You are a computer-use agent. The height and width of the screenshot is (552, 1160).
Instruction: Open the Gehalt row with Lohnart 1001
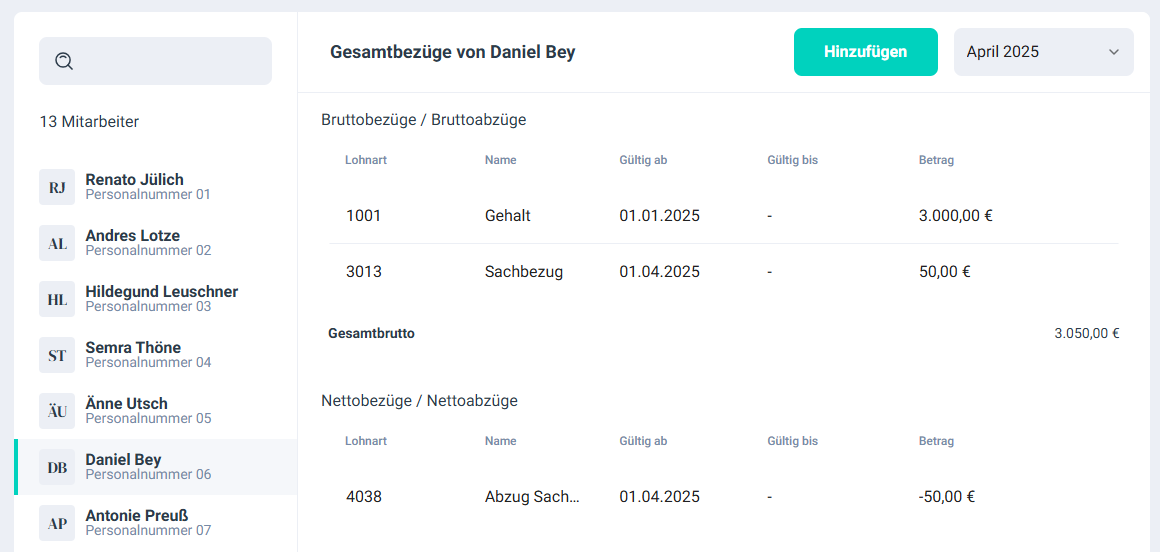[722, 215]
